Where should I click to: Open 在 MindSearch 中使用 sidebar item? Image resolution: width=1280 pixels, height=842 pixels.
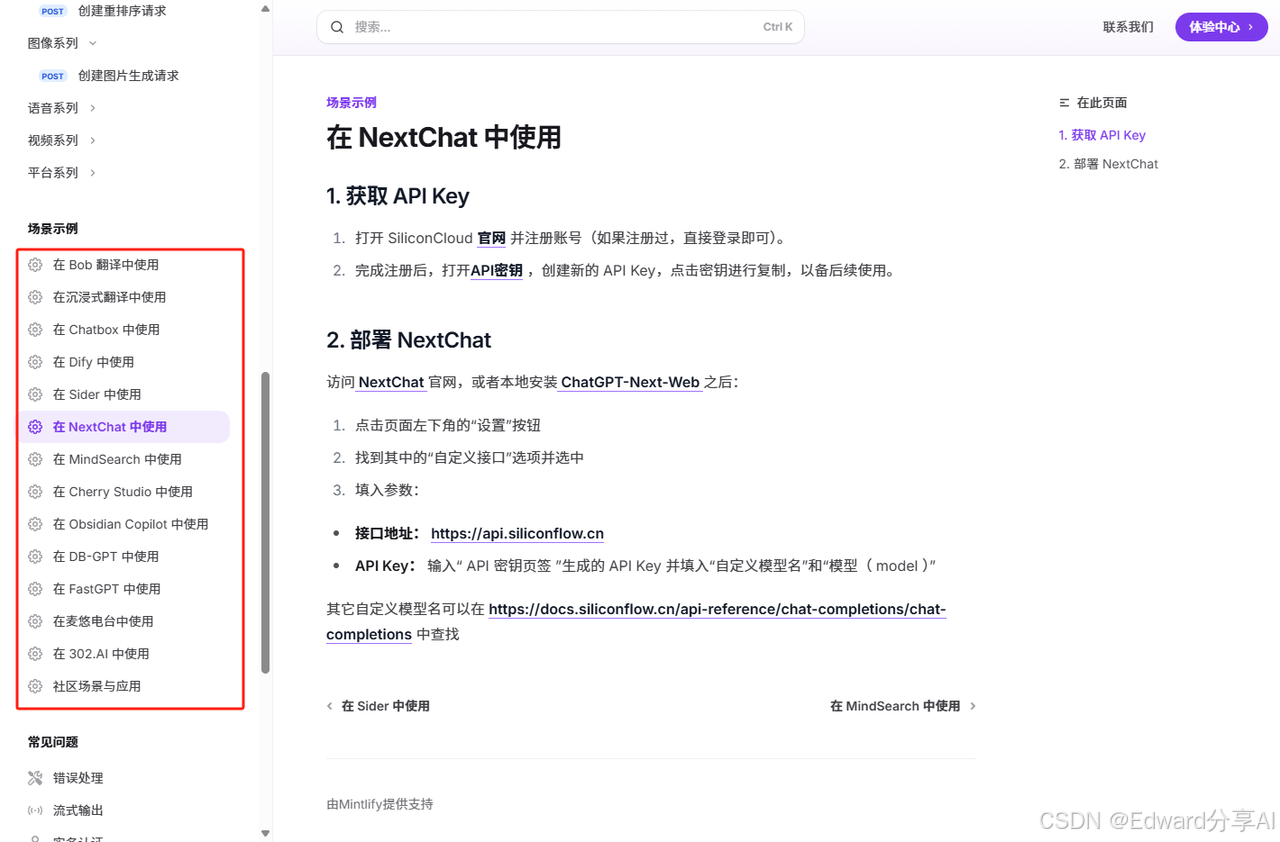point(117,459)
